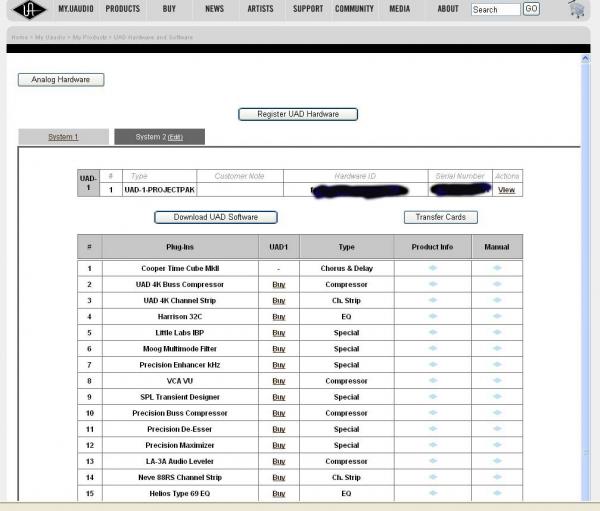The image size is (600, 511).
Task: Click Product Info icon for SPL Transient Designer
Action: pyautogui.click(x=433, y=397)
